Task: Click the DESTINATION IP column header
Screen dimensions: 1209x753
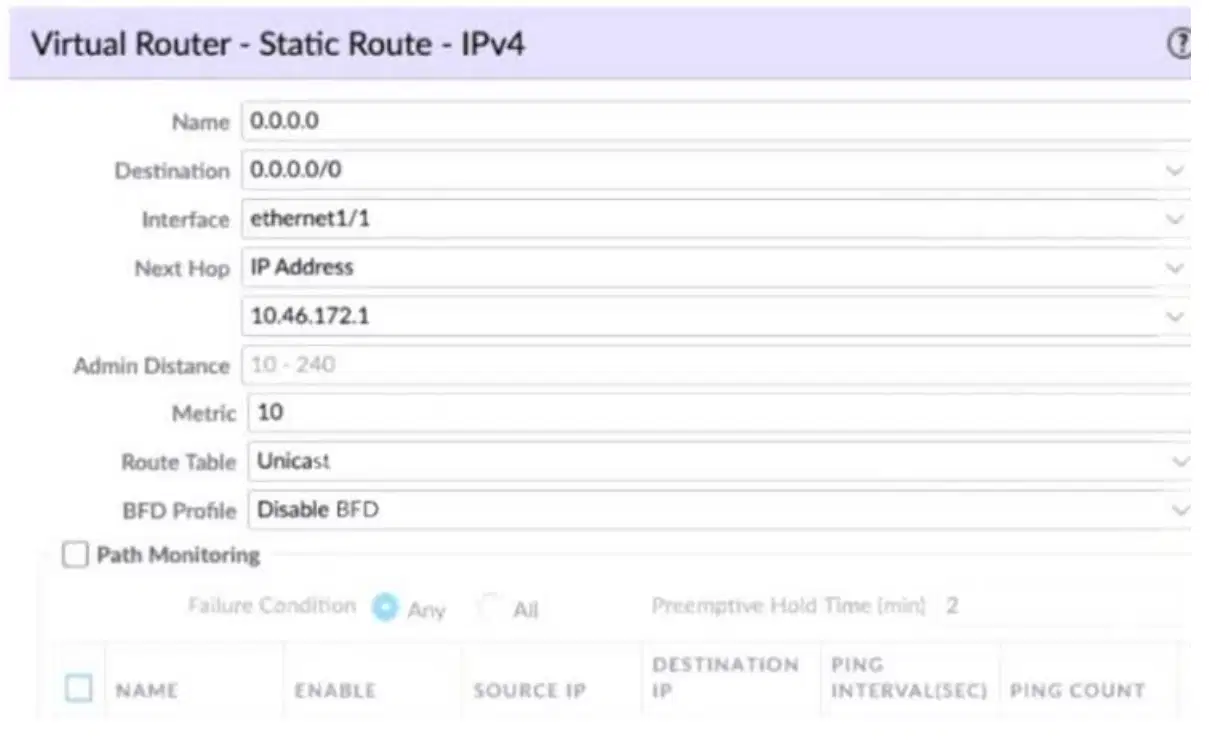Action: click(x=725, y=677)
